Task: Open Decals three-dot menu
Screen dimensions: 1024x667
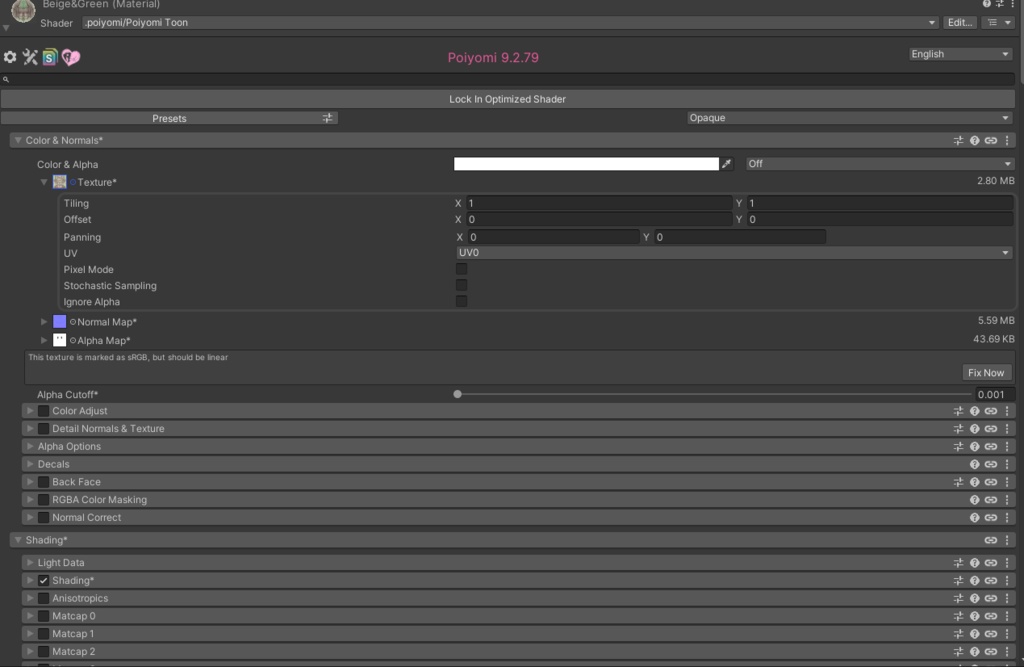Action: [1007, 464]
